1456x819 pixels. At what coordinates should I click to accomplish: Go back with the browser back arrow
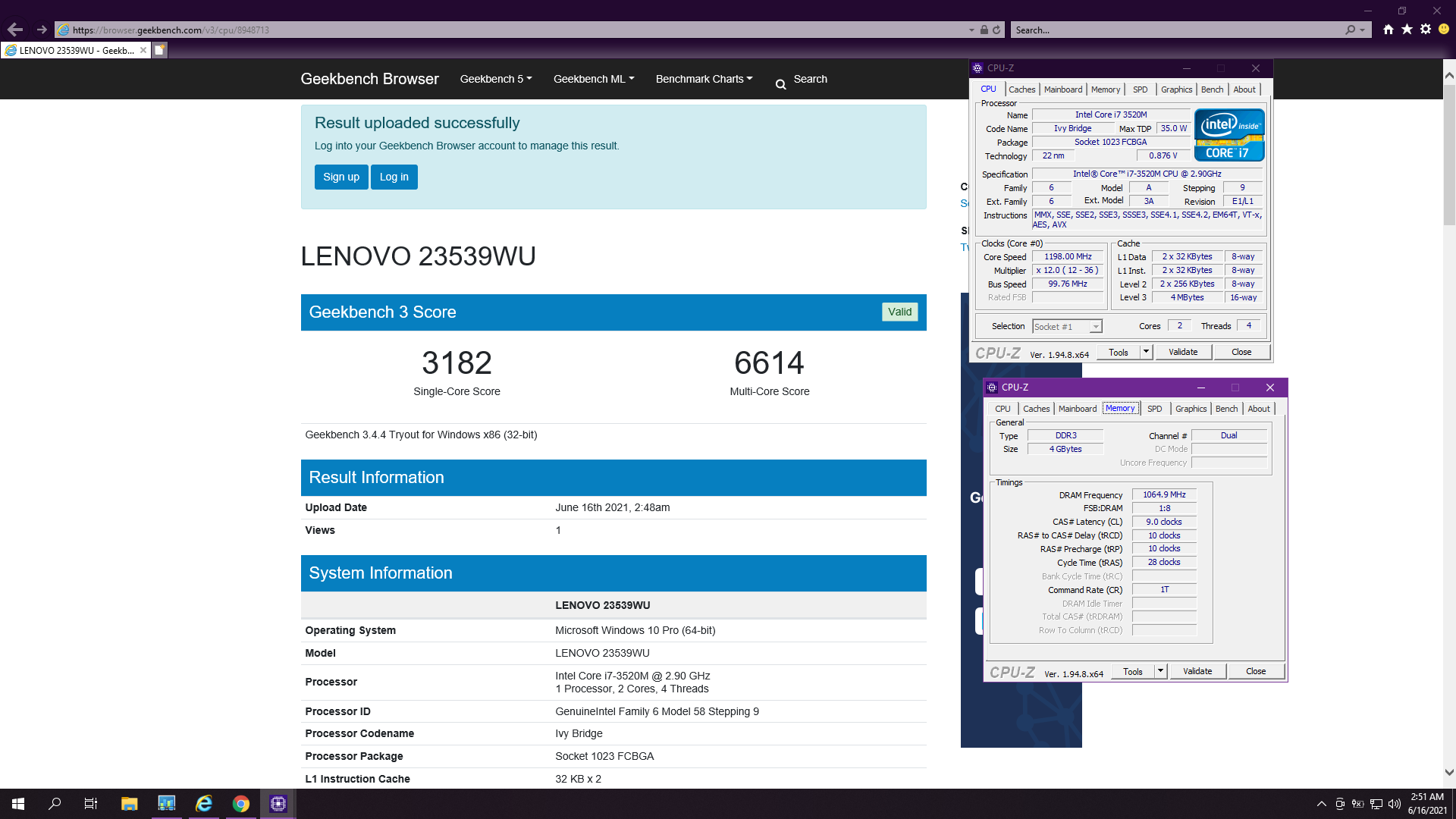14,30
